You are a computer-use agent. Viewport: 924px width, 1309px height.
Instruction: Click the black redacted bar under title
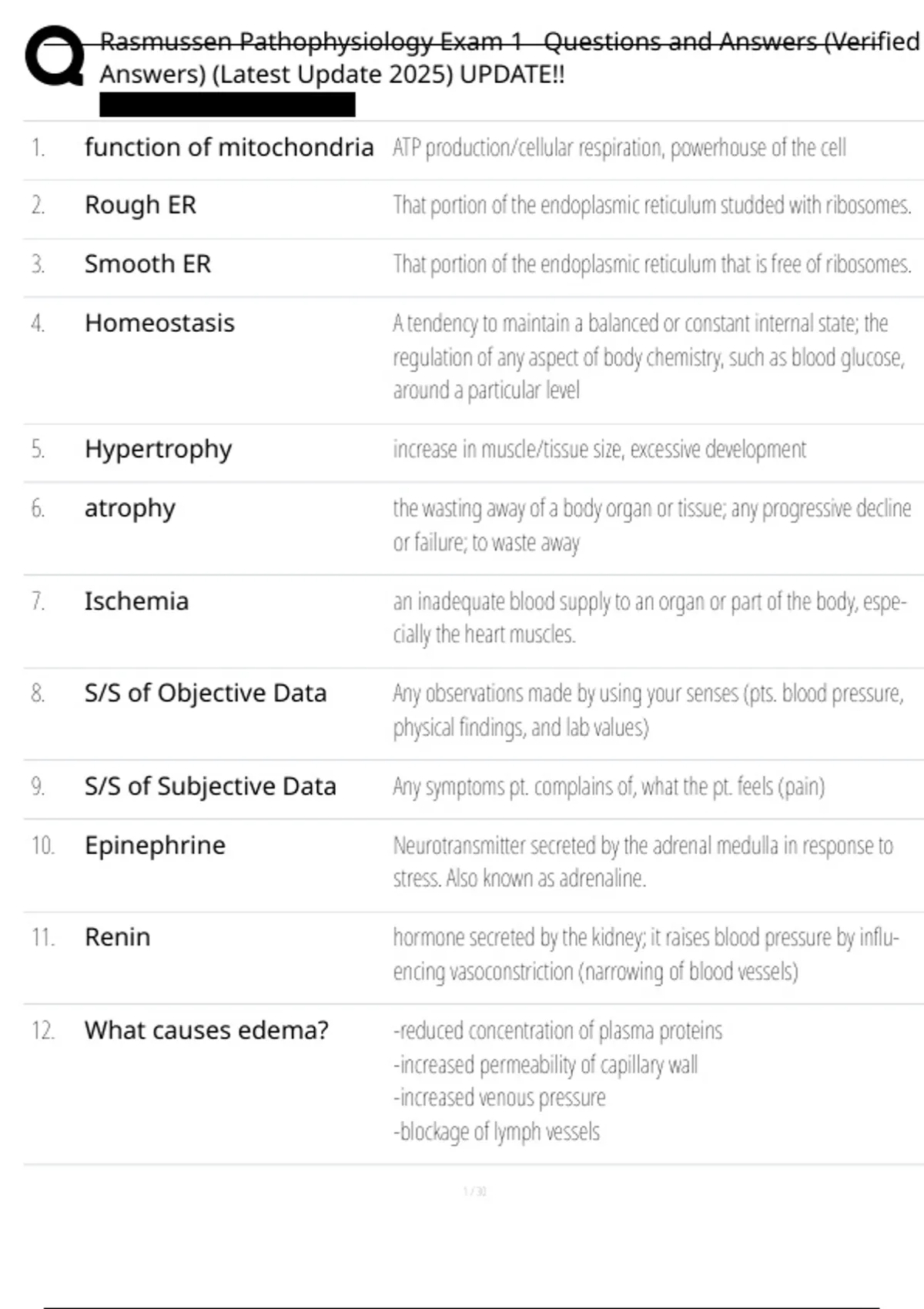tap(227, 105)
